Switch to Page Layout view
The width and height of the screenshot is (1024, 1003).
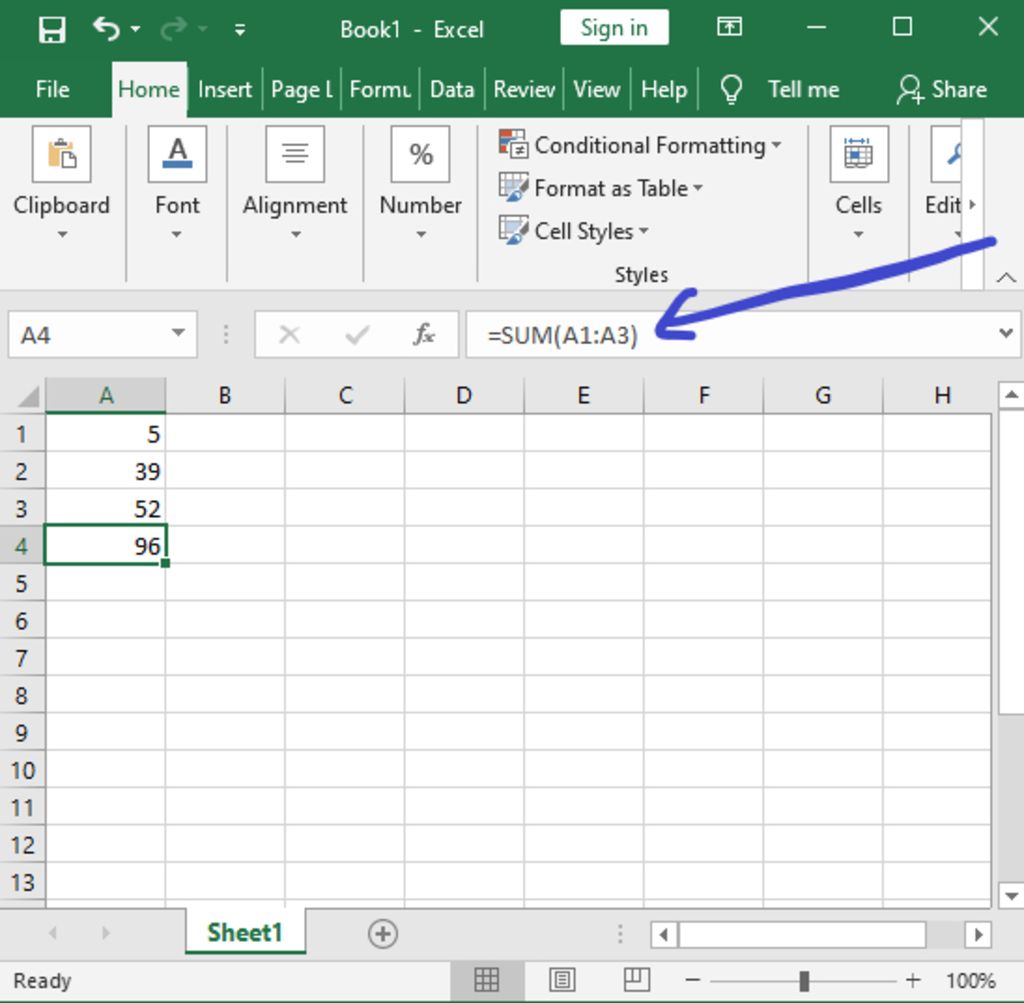(x=562, y=980)
